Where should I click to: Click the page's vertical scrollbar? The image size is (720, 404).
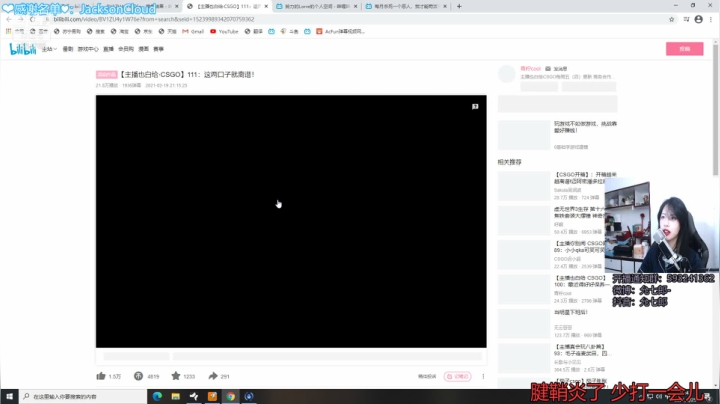tap(715, 110)
